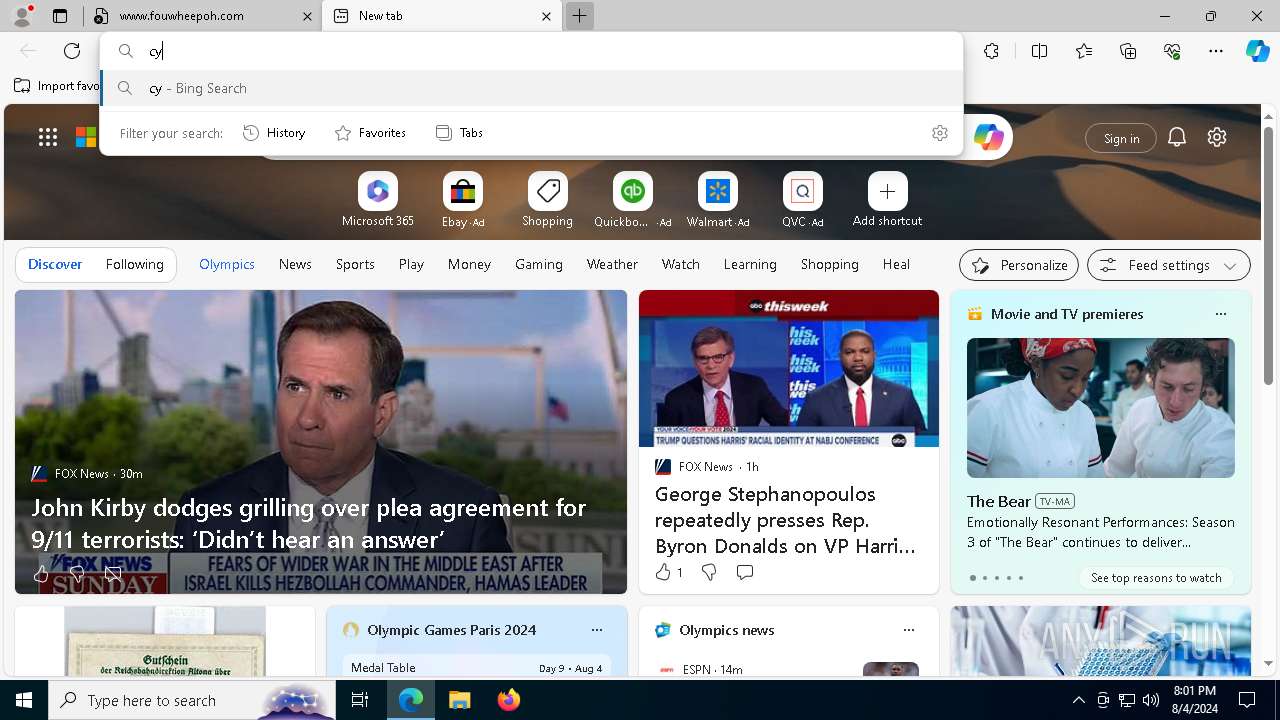Select the Gaming feed category
Viewport: 1280px width, 720px height.
pos(539,264)
